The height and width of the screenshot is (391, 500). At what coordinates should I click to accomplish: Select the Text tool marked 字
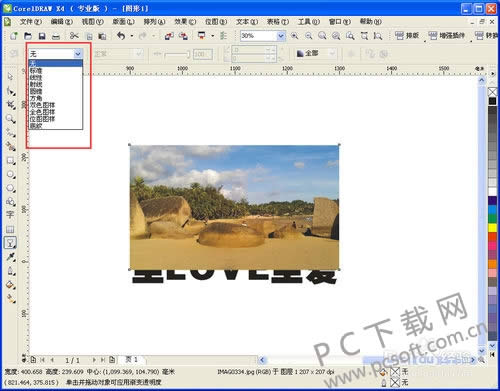coord(10,215)
